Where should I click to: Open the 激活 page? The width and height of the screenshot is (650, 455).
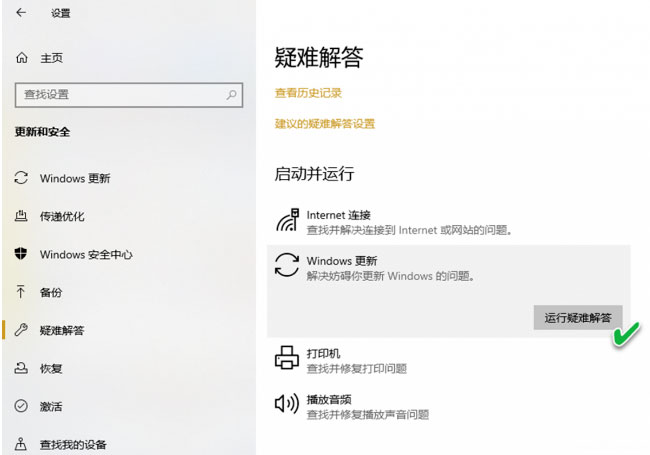[51, 407]
